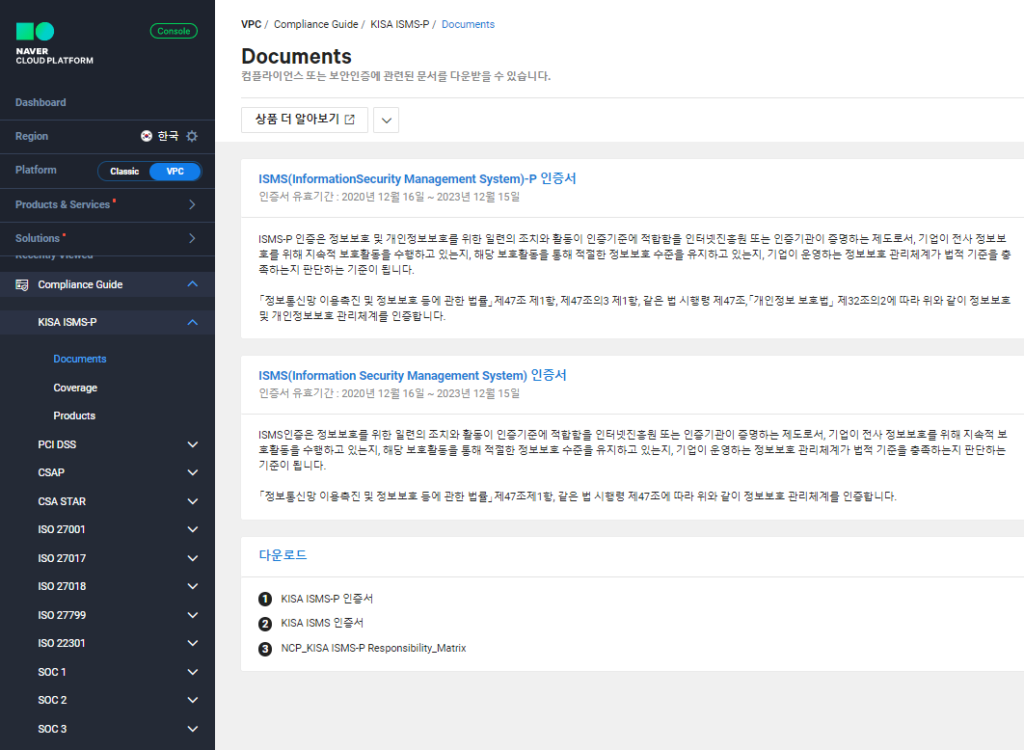
Task: Expand the CSA STAR chevron
Action: click(x=193, y=501)
